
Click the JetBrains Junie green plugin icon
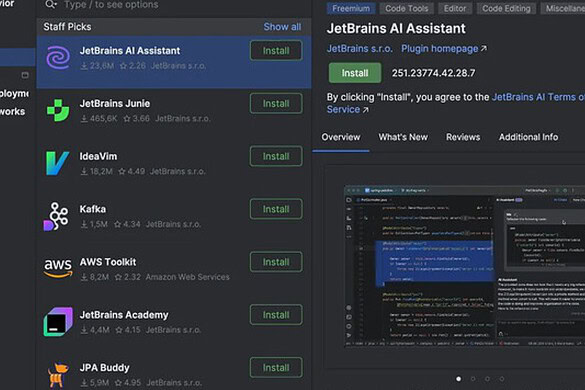tap(58, 110)
